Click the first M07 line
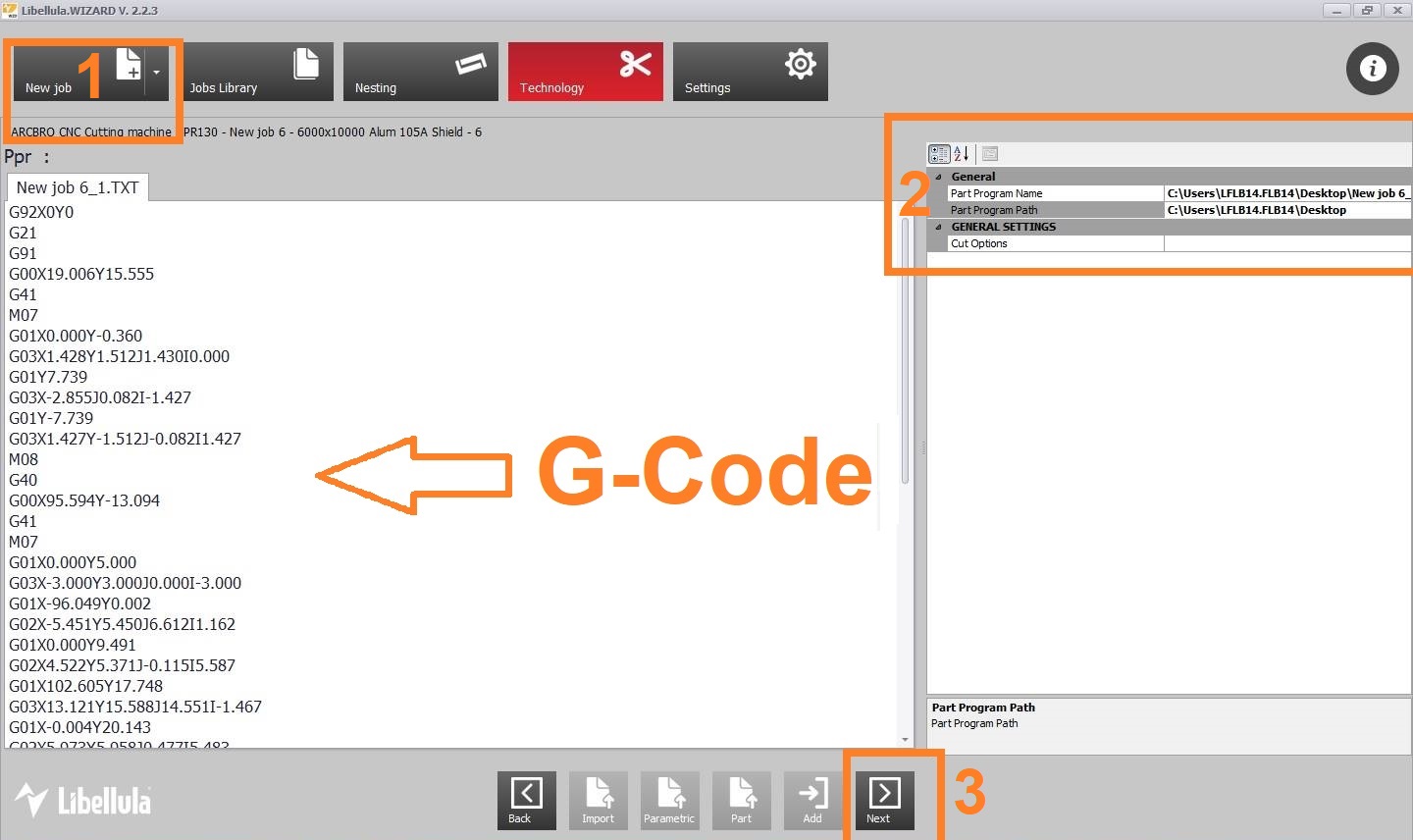Screen dimensions: 1413x840 (24, 315)
